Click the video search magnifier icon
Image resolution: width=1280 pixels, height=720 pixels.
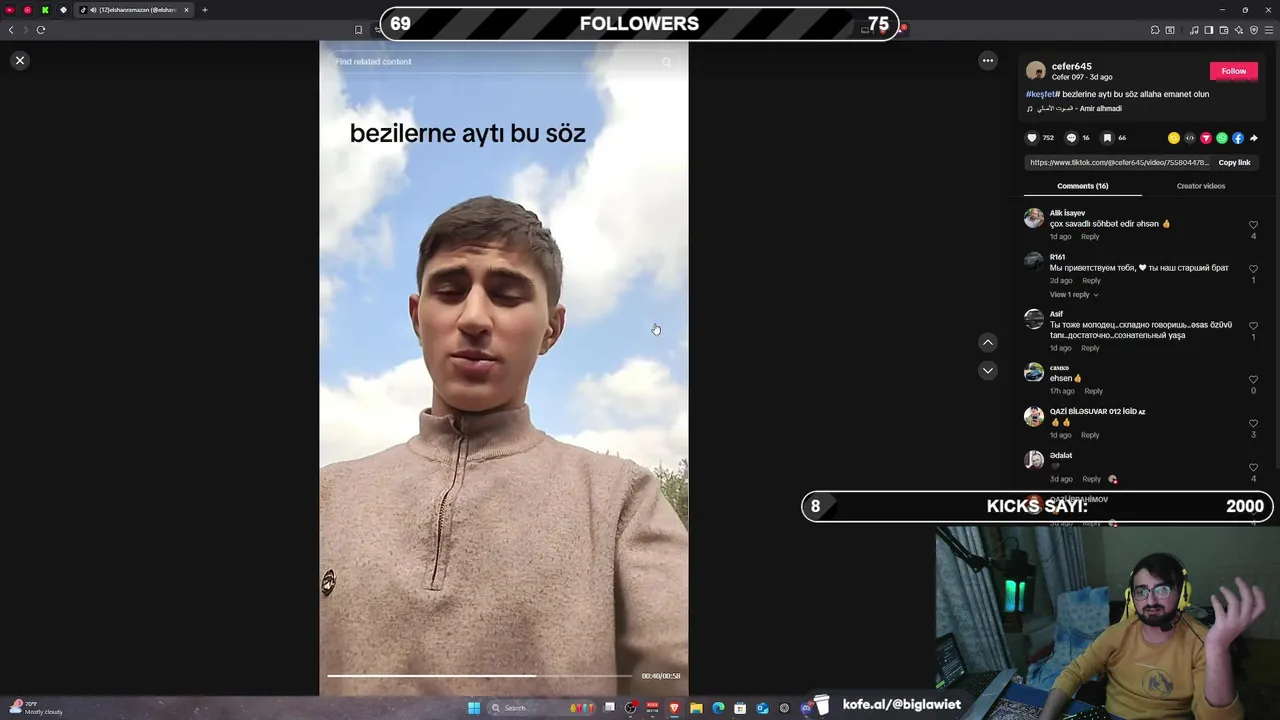pyautogui.click(x=667, y=62)
